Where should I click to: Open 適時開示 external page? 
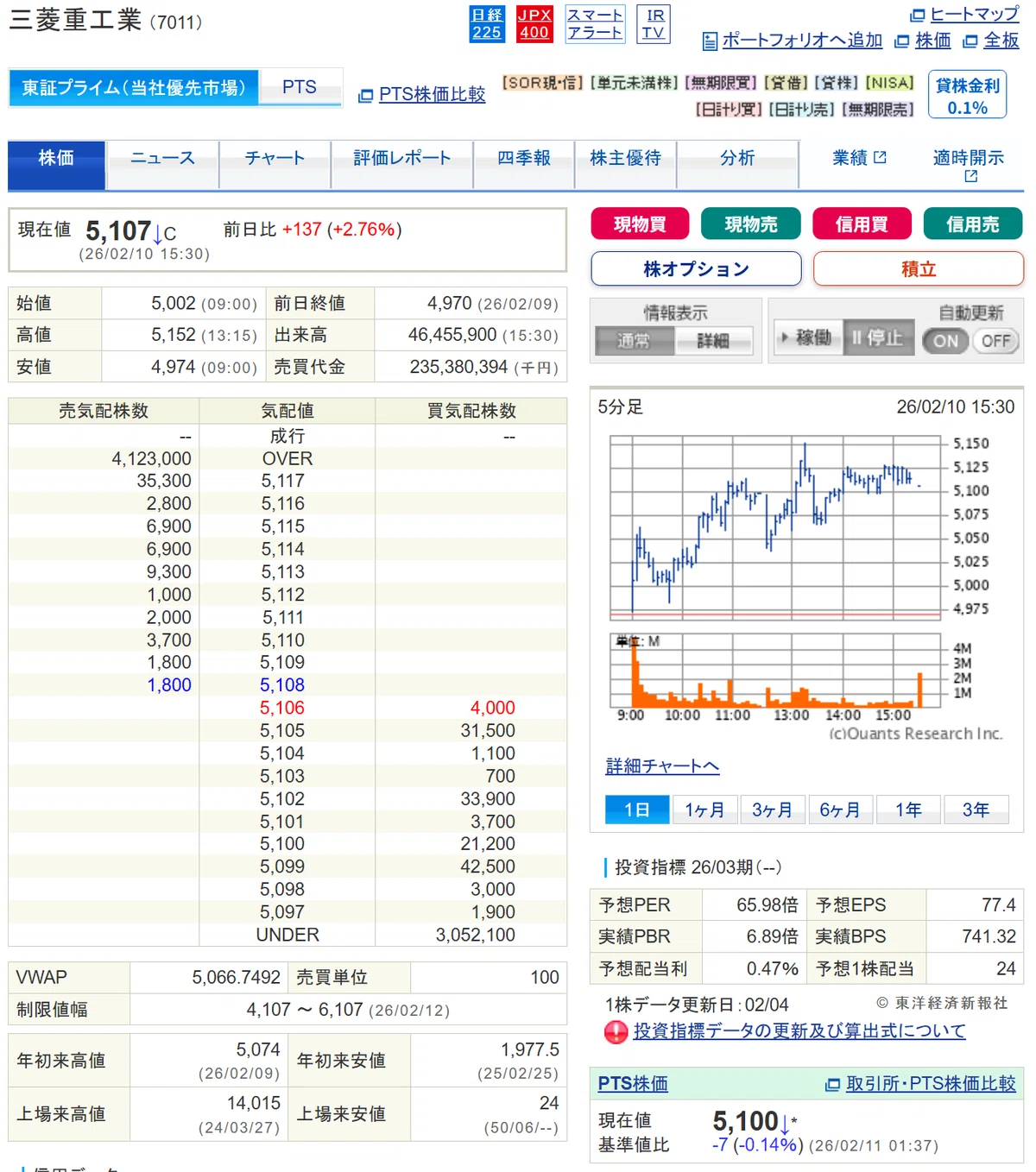point(969,166)
